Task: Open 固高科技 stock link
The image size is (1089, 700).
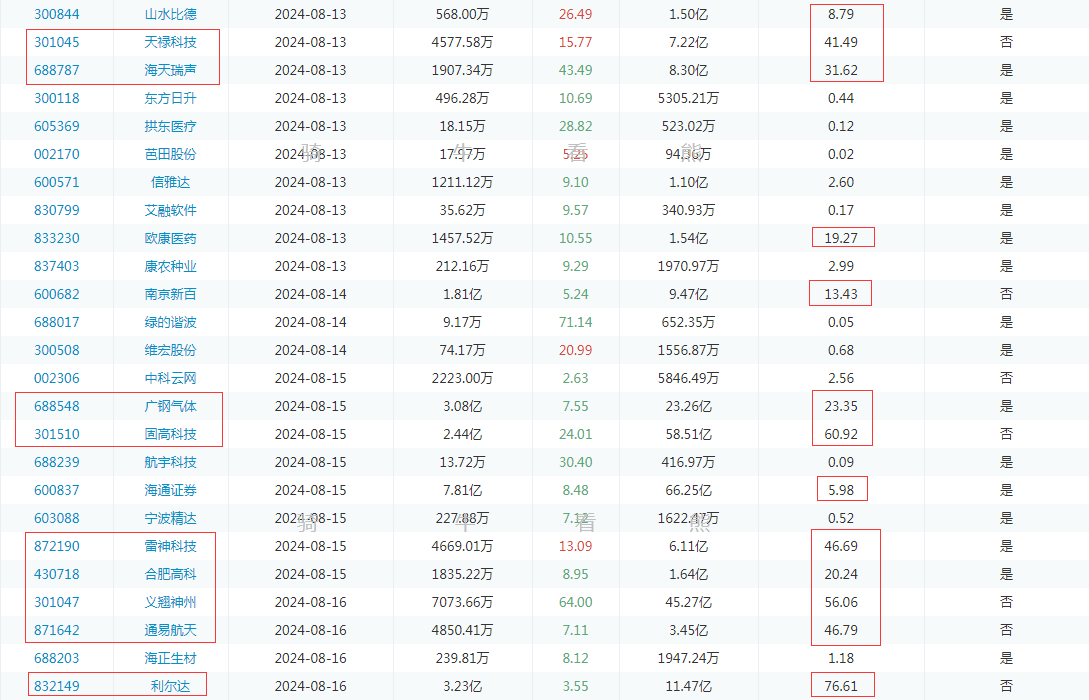Action: pyautogui.click(x=170, y=434)
